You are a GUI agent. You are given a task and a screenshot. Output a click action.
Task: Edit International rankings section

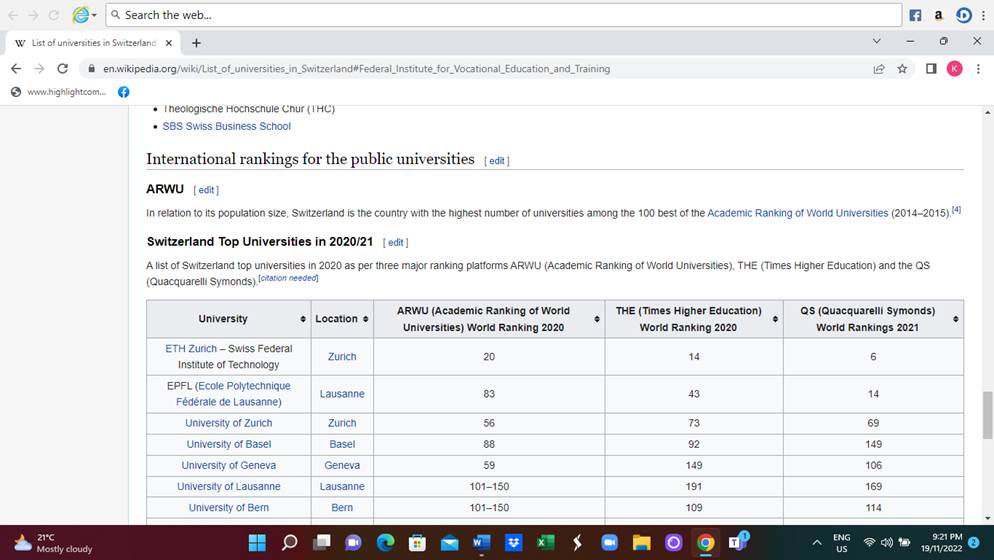coord(496,161)
